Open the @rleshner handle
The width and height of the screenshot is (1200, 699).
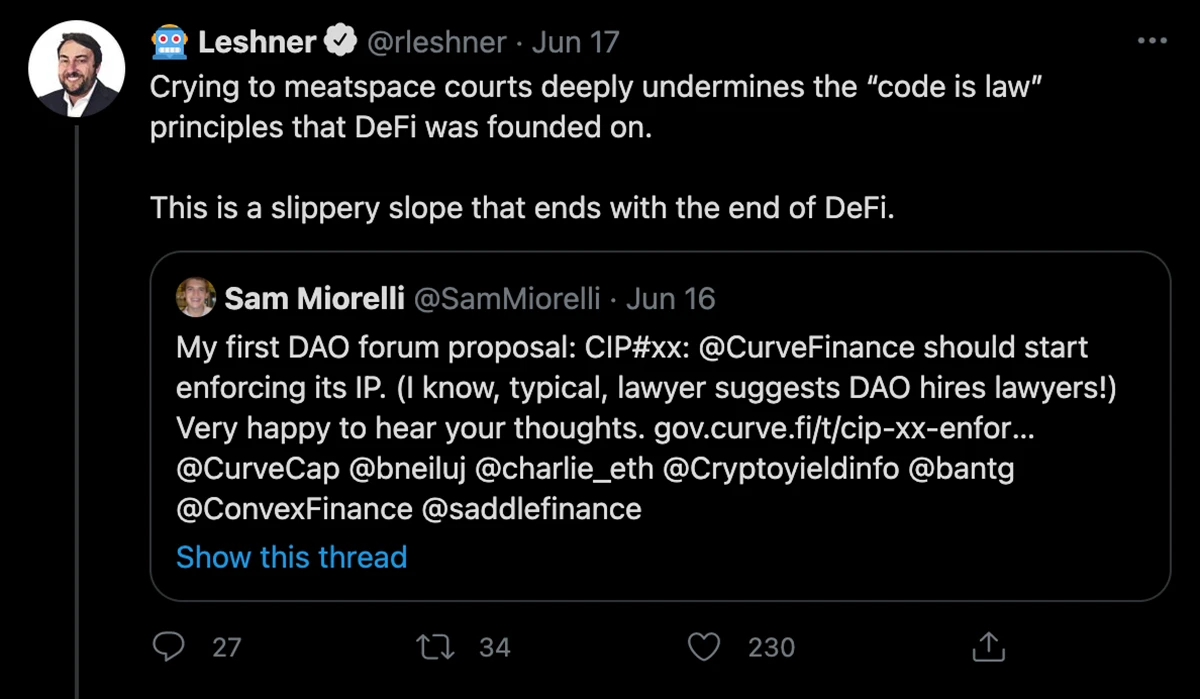point(437,43)
